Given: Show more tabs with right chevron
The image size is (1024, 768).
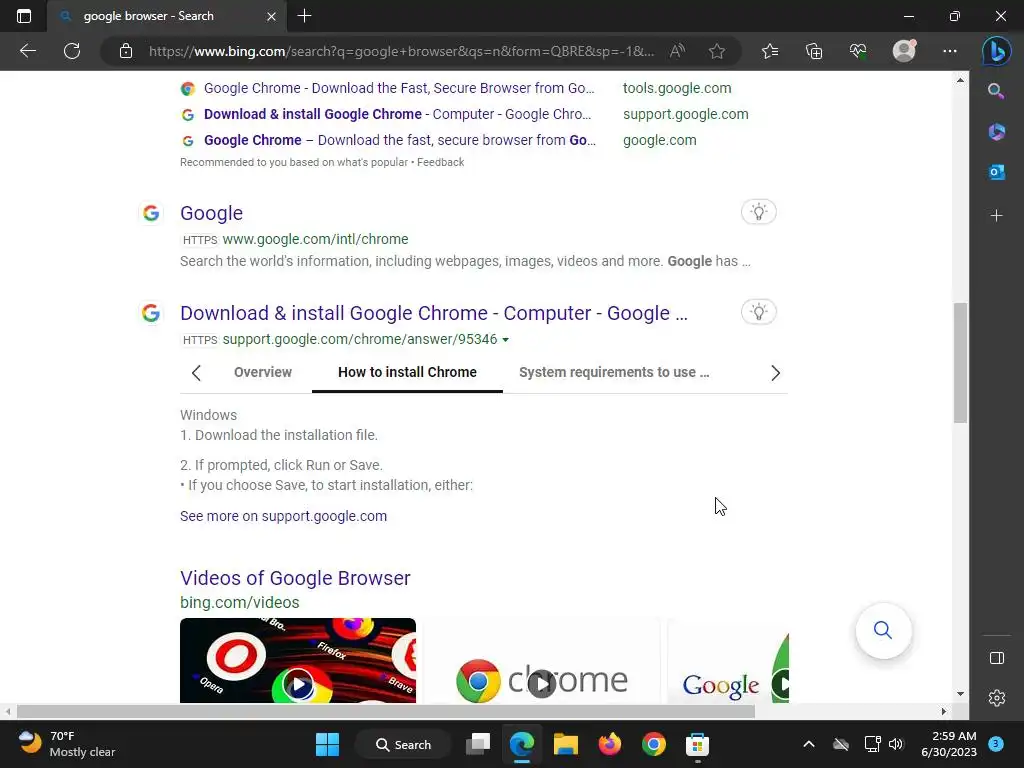Looking at the screenshot, I should click(775, 373).
